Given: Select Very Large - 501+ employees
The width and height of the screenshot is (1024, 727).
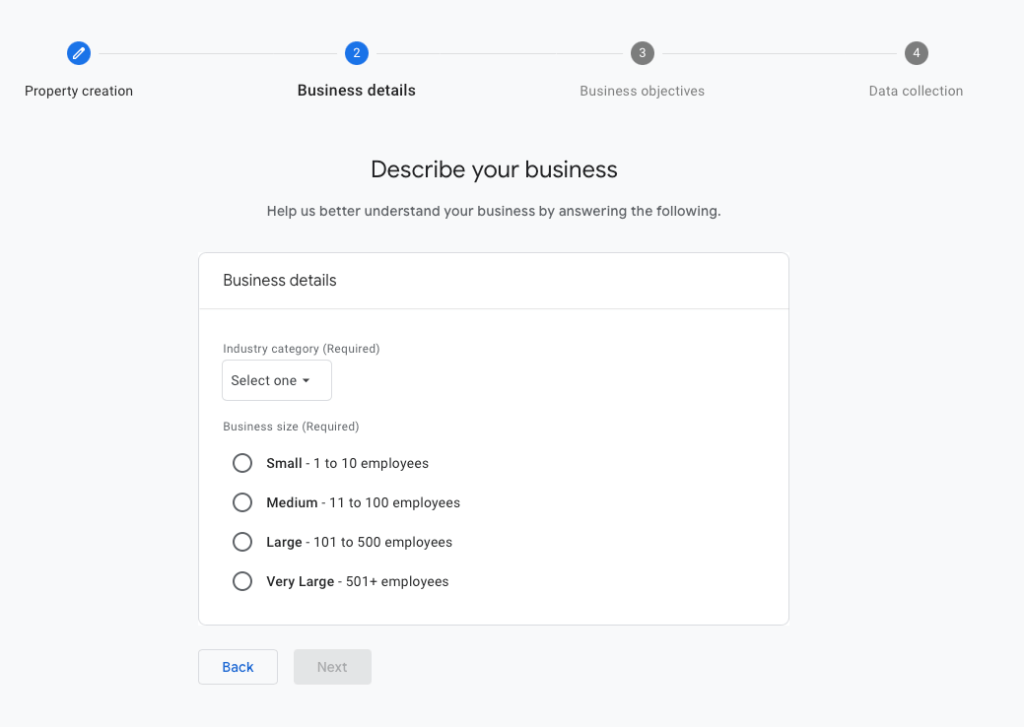Looking at the screenshot, I should click(242, 580).
